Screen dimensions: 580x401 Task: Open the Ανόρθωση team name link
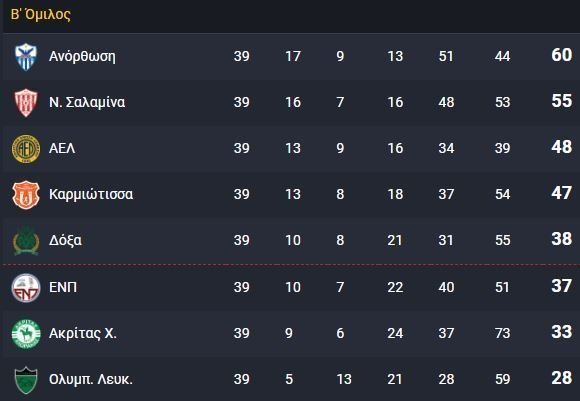coord(82,57)
